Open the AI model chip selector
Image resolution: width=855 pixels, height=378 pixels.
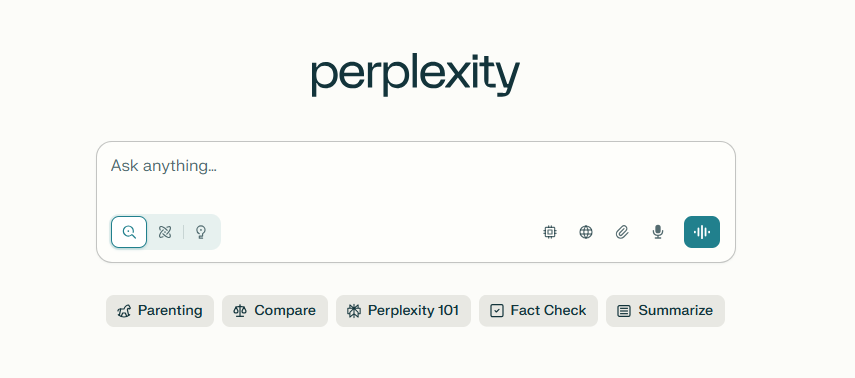coord(550,232)
